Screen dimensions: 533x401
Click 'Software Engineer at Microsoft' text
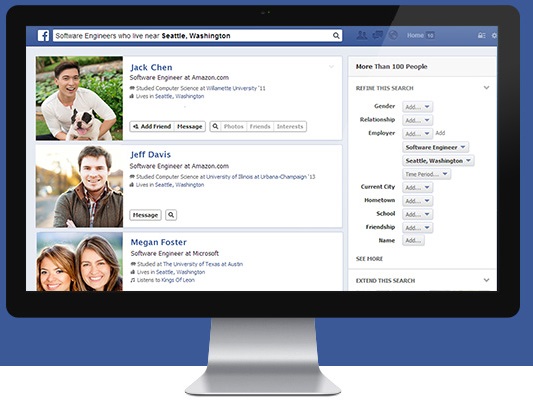coord(175,254)
